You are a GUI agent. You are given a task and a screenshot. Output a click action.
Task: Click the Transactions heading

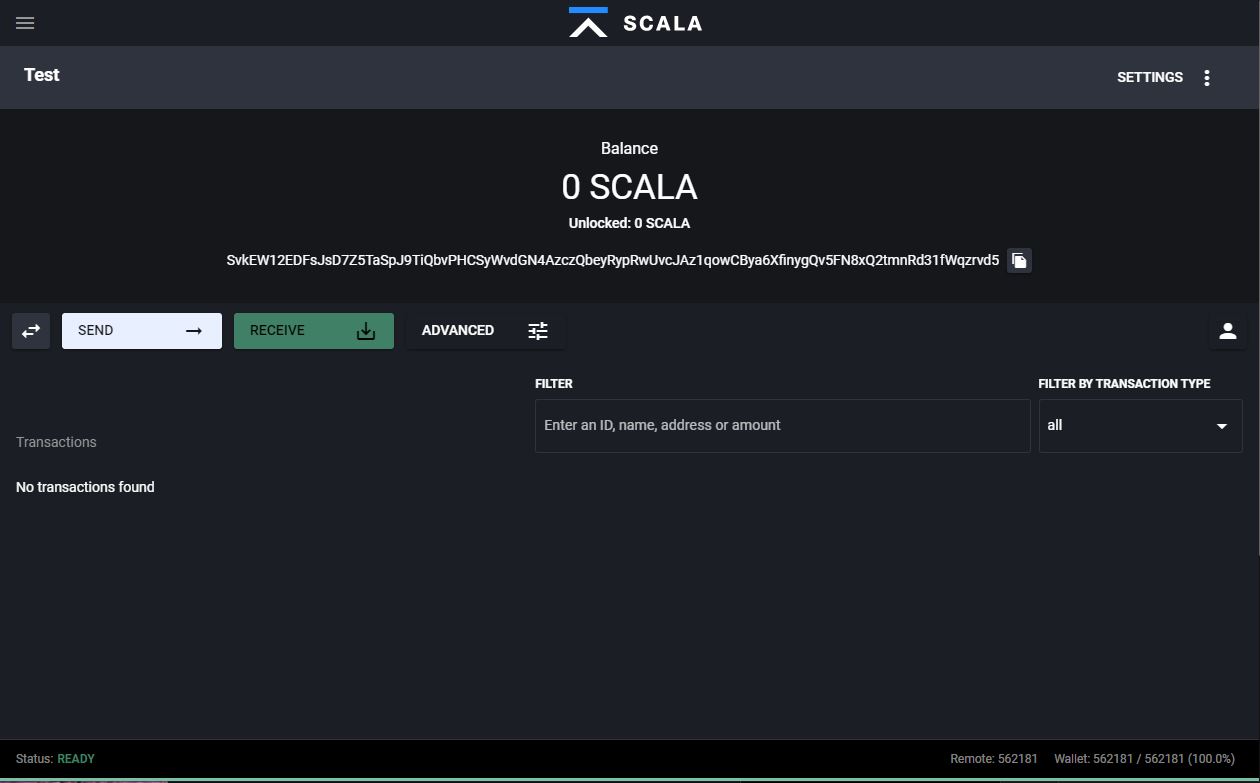56,442
